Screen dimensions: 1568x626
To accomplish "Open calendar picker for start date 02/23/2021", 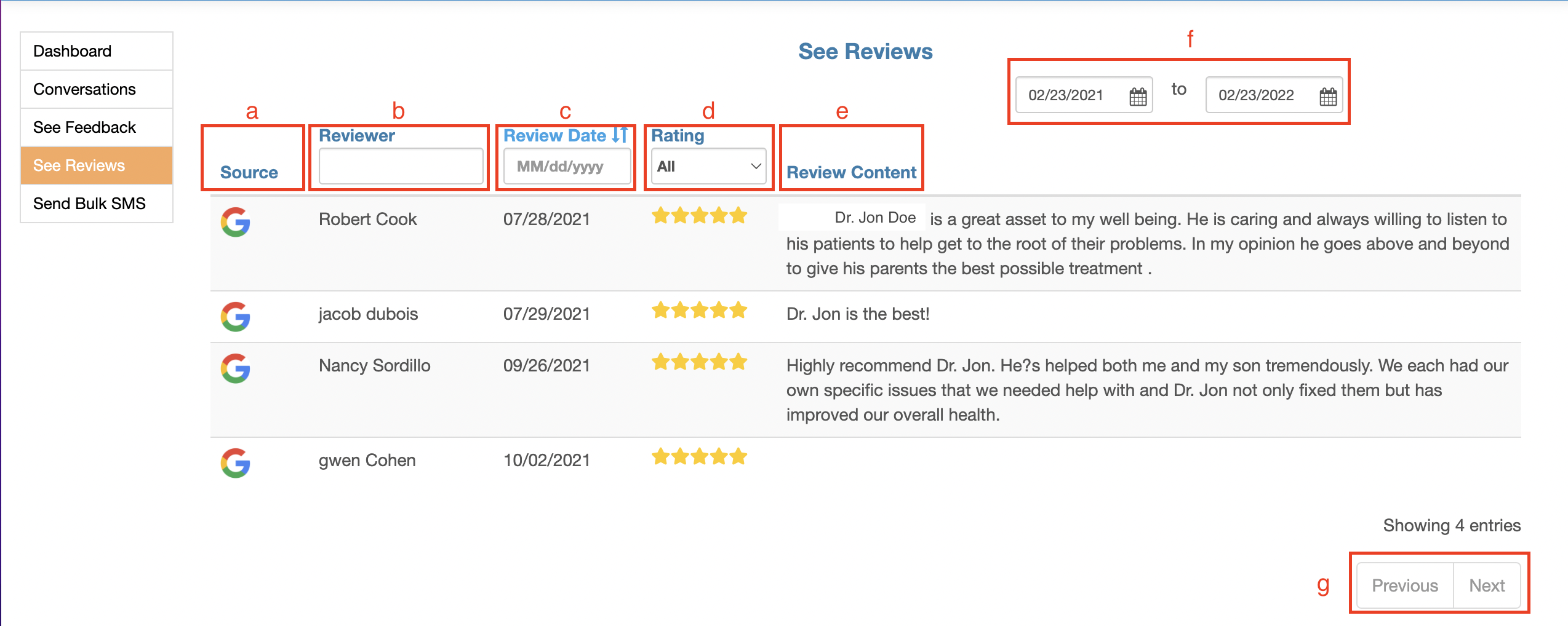I will point(1138,97).
